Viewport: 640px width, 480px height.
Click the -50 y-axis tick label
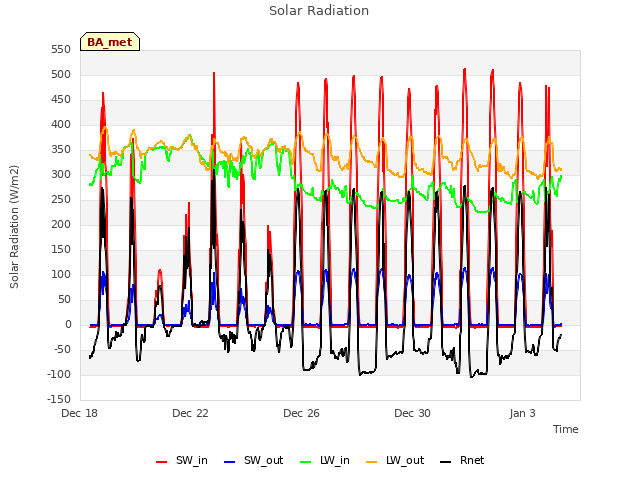(x=62, y=349)
